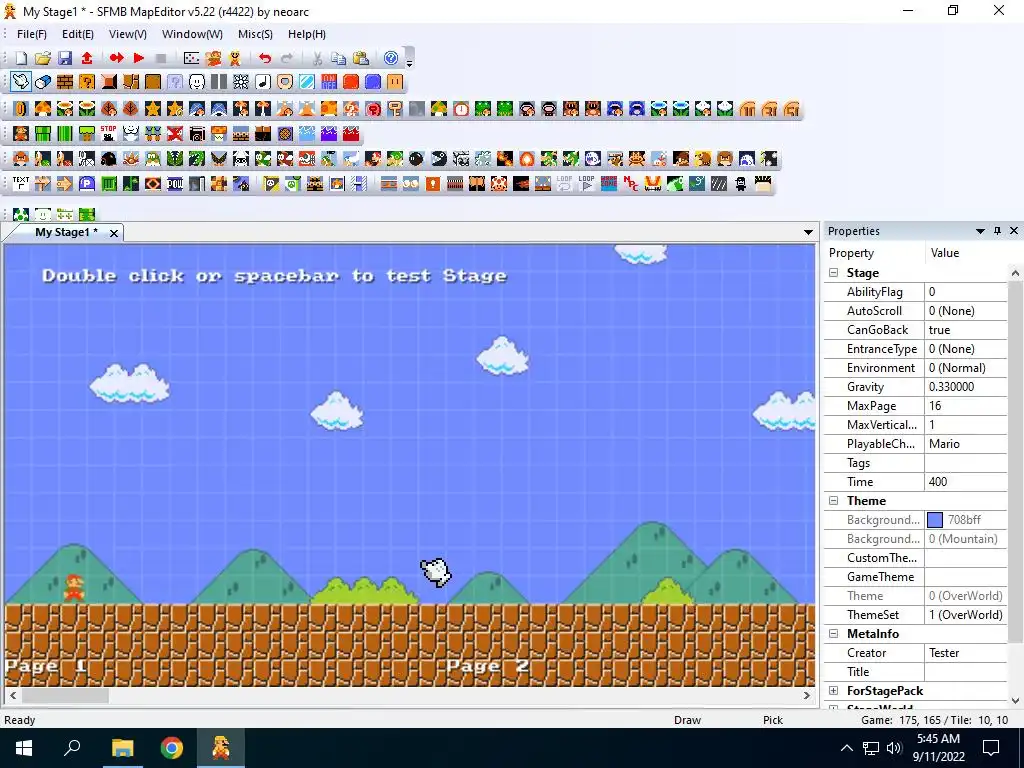The height and width of the screenshot is (768, 1024).
Task: Select the TEXT object icon
Action: click(21, 184)
